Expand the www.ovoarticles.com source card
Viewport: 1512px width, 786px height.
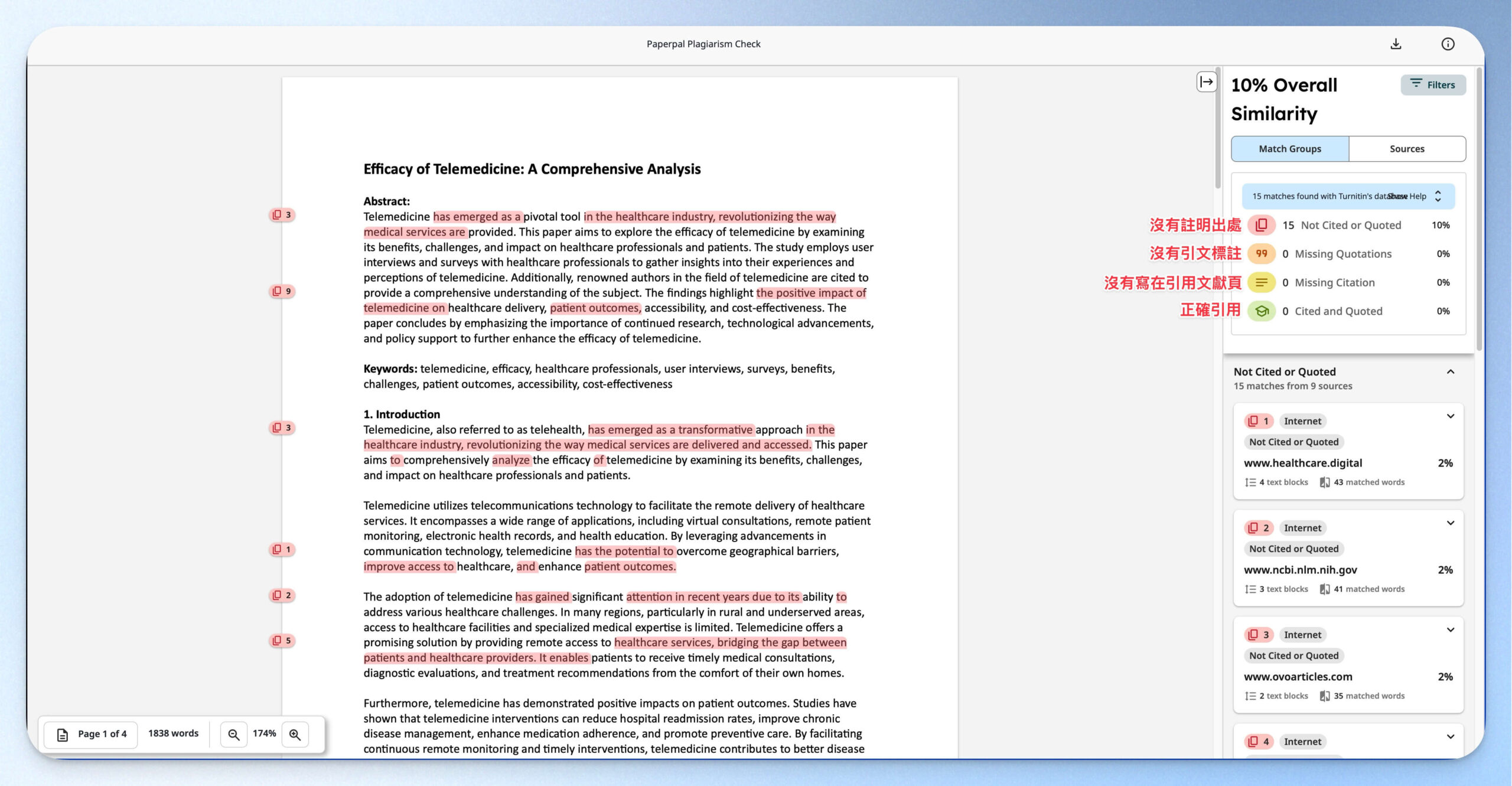(1451, 630)
